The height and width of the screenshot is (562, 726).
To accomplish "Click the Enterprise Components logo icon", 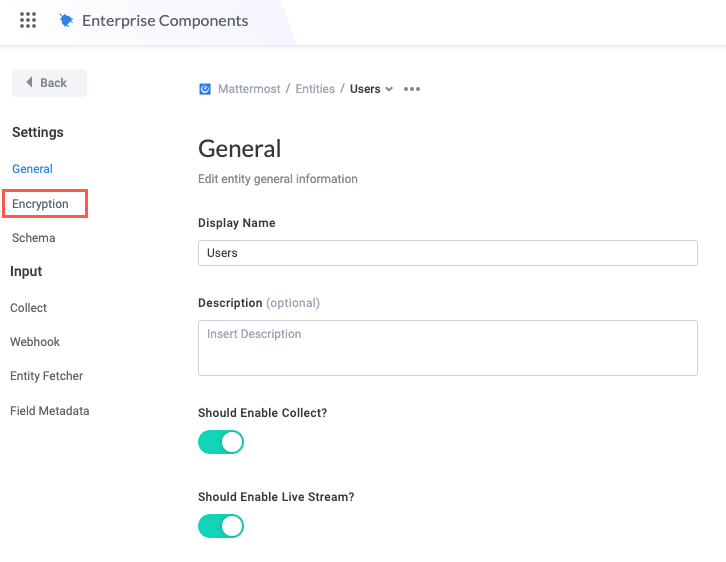I will (x=66, y=20).
